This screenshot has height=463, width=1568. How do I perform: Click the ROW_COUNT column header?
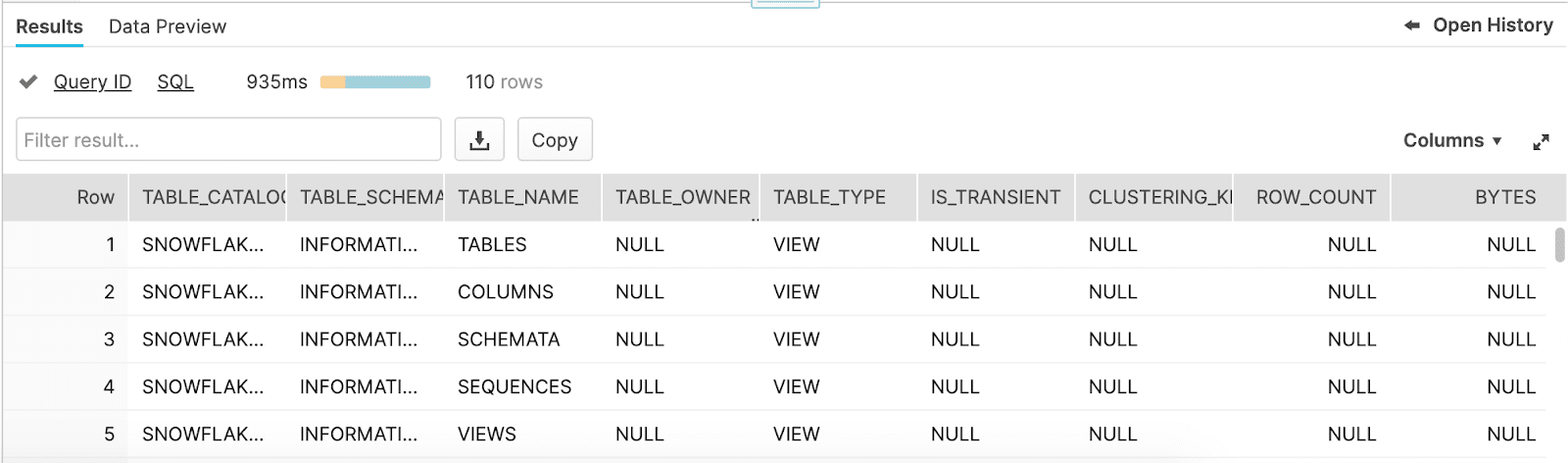pos(1311,197)
